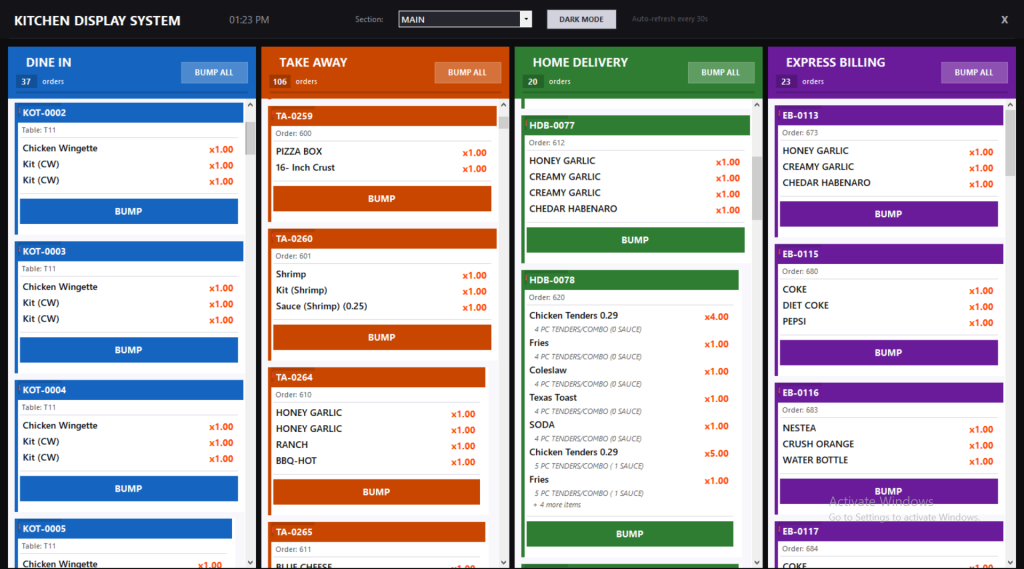Bump all Dine In orders
This screenshot has width=1024, height=569.
click(x=214, y=73)
